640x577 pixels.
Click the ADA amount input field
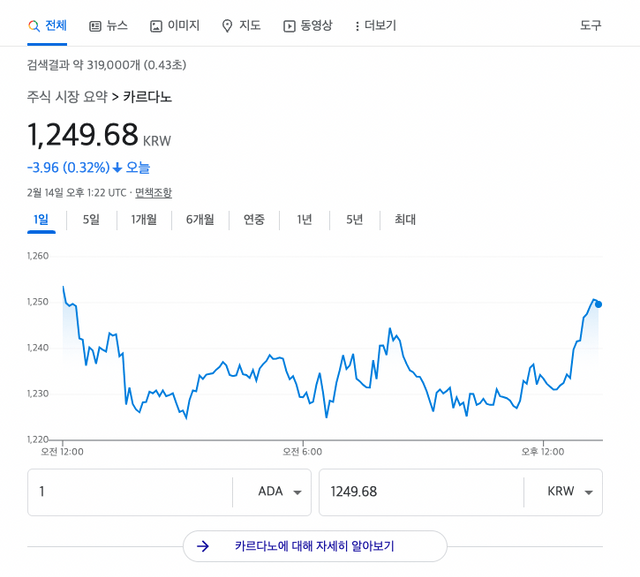130,492
